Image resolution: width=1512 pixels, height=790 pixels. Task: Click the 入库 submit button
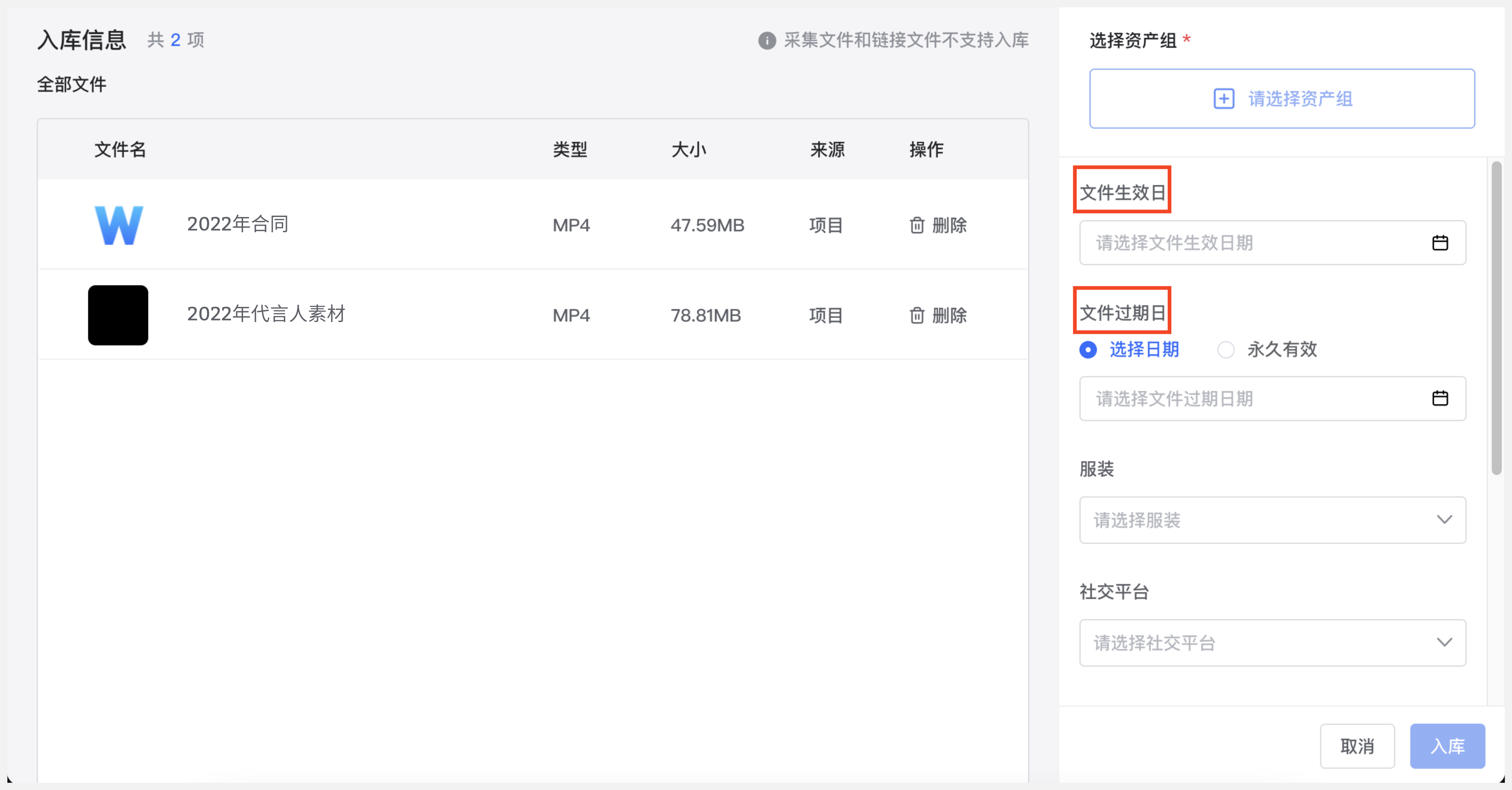tap(1447, 746)
